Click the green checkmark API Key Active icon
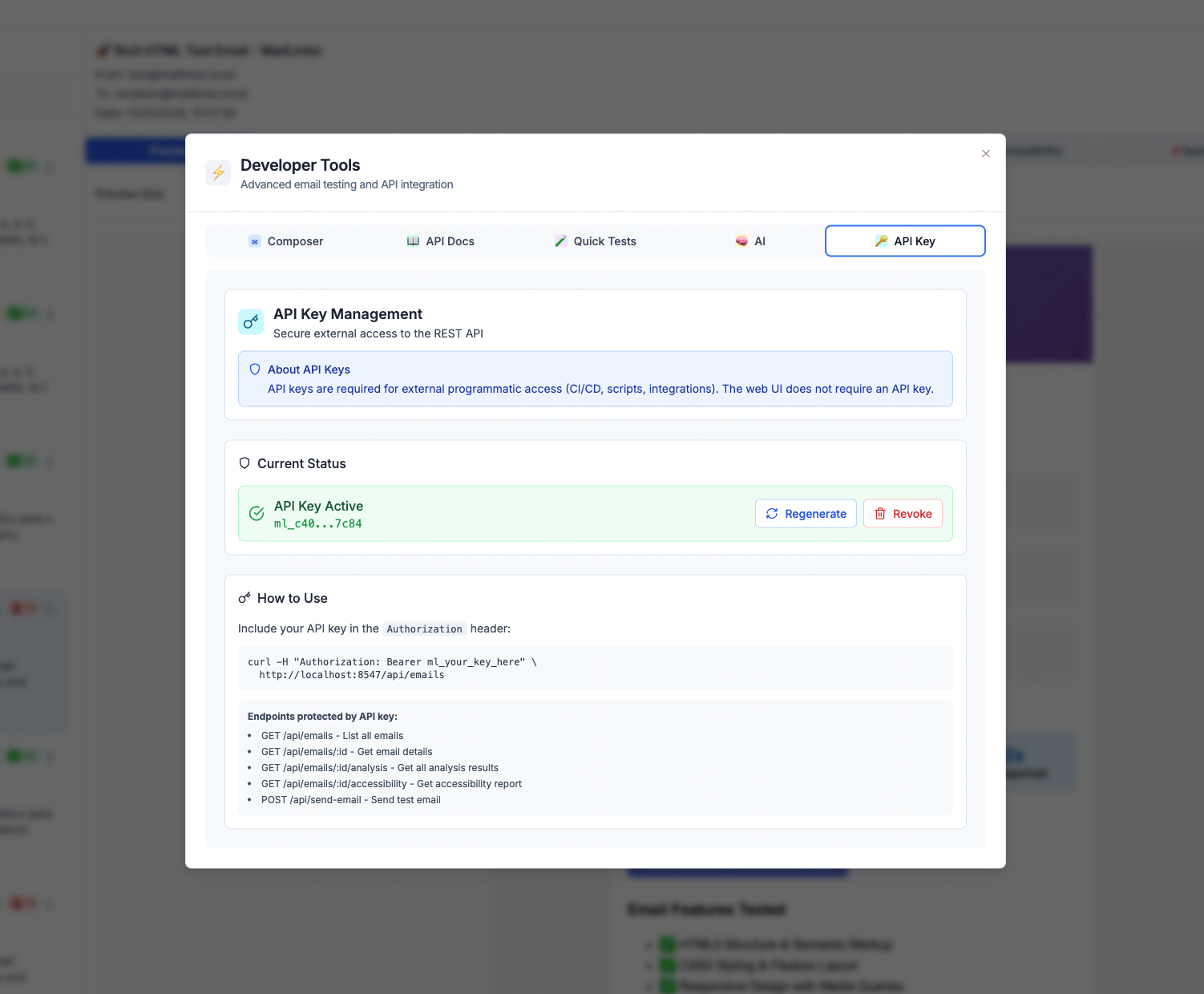The image size is (1204, 994). coord(257,514)
